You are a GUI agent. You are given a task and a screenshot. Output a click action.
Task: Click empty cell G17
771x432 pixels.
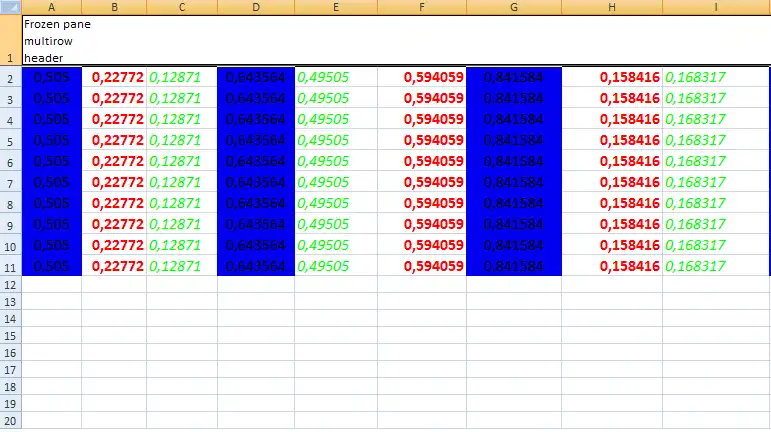coord(514,370)
